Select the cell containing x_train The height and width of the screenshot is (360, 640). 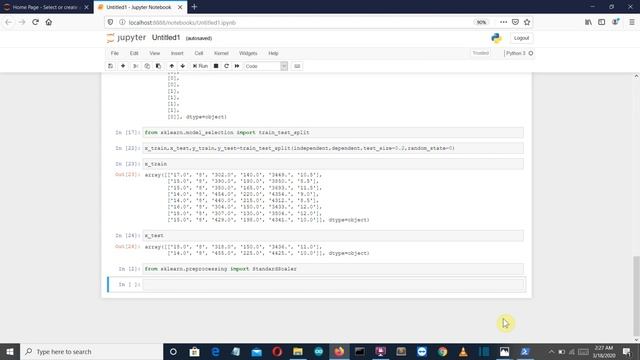333,164
